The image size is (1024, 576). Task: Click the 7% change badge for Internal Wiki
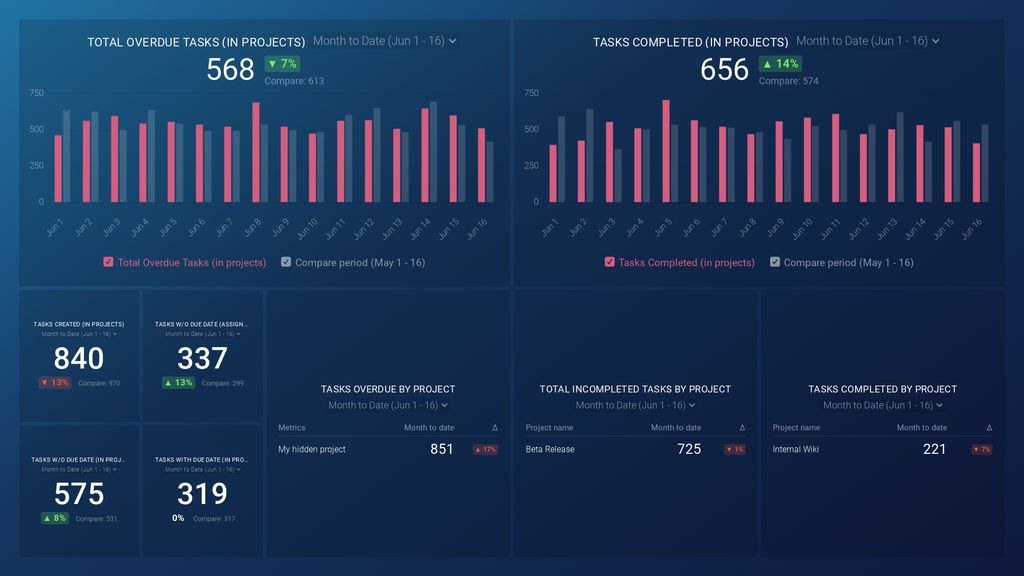(x=981, y=450)
